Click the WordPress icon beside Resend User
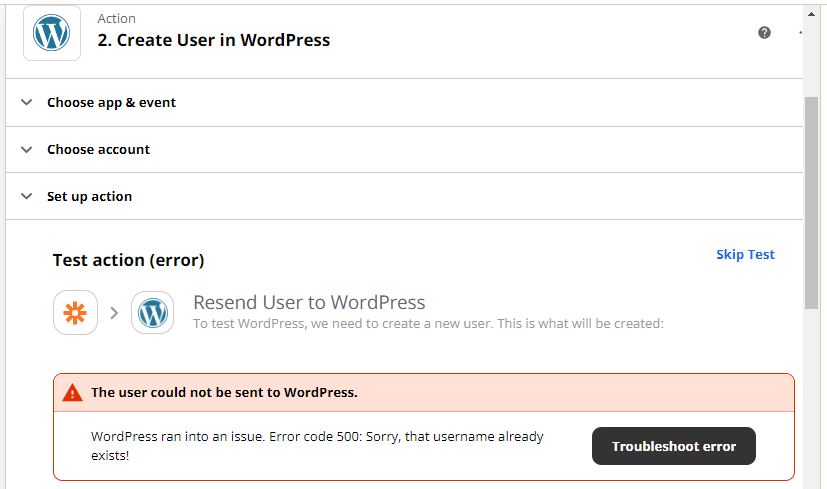 tap(152, 312)
